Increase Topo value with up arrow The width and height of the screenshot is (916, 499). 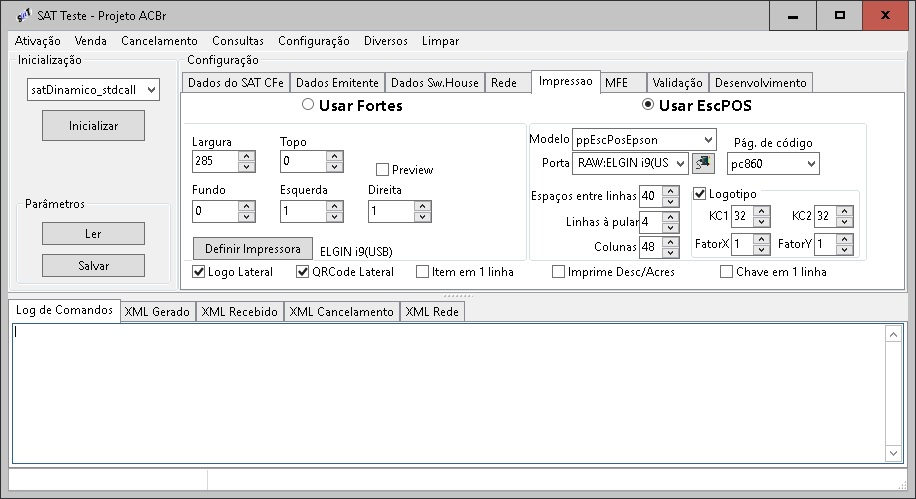(x=334, y=156)
